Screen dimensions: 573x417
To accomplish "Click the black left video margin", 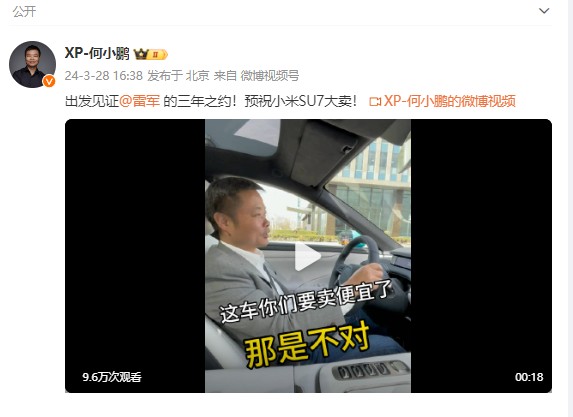I will click(135, 256).
